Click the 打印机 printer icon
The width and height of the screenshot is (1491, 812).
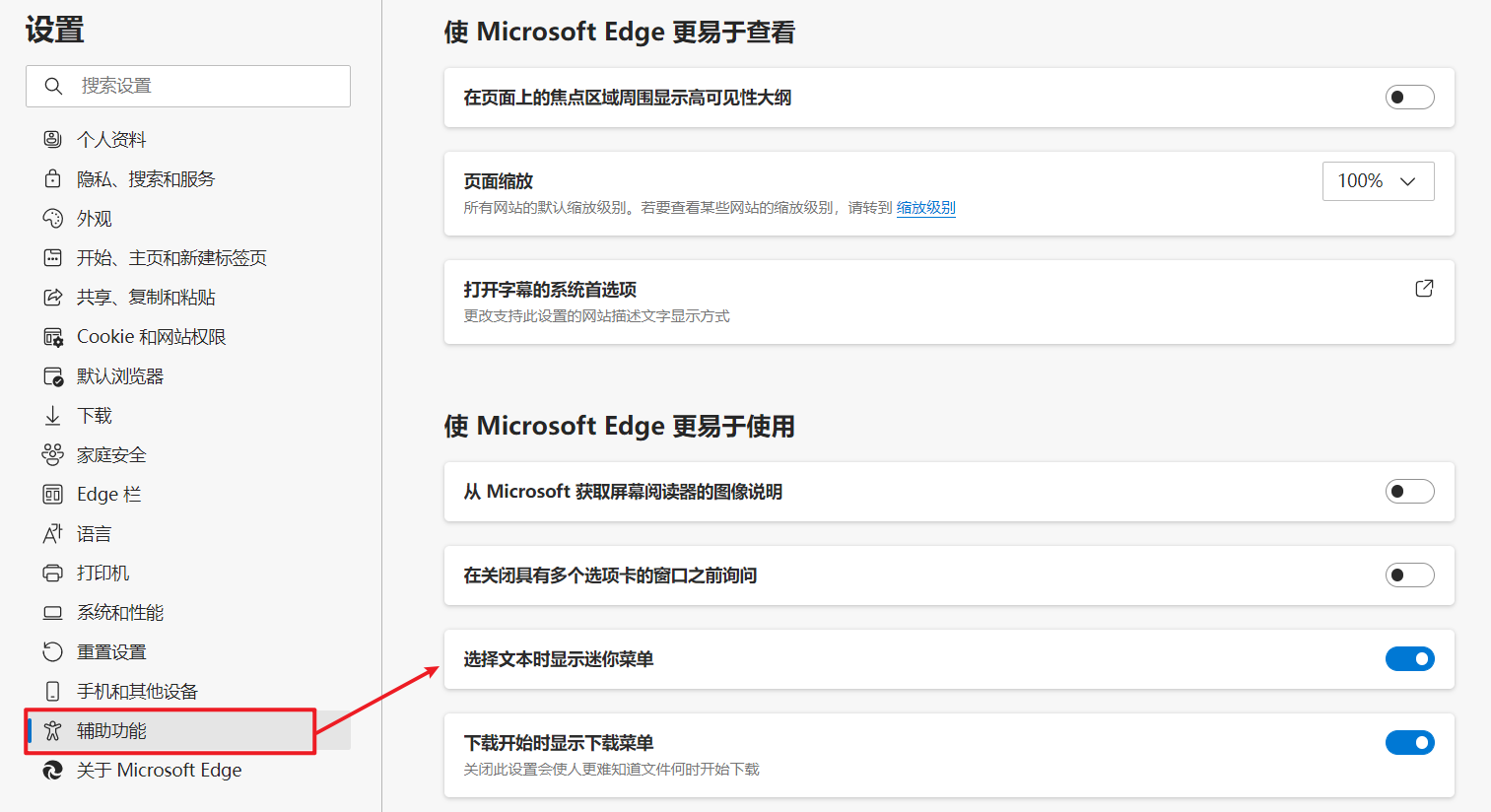pyautogui.click(x=53, y=573)
